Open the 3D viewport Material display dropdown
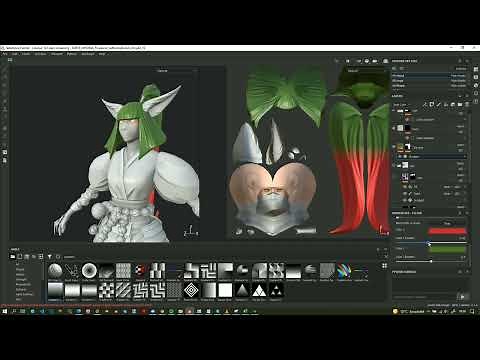The height and width of the screenshot is (360, 480). (177, 71)
